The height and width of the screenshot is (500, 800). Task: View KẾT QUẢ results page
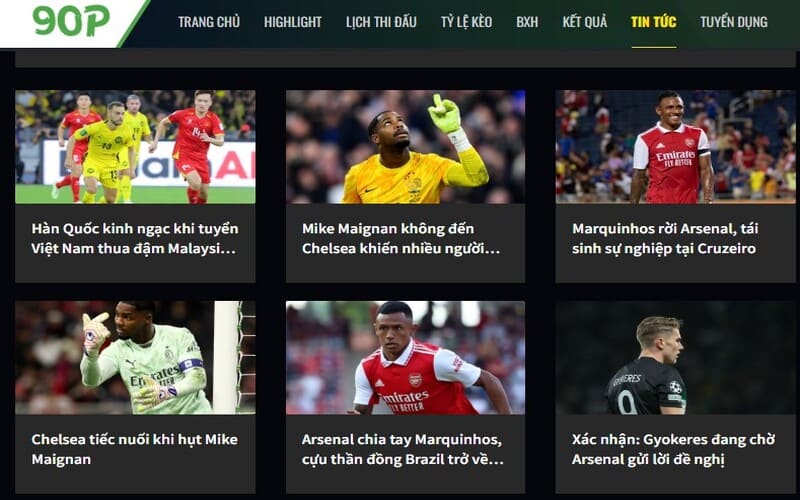pos(585,22)
